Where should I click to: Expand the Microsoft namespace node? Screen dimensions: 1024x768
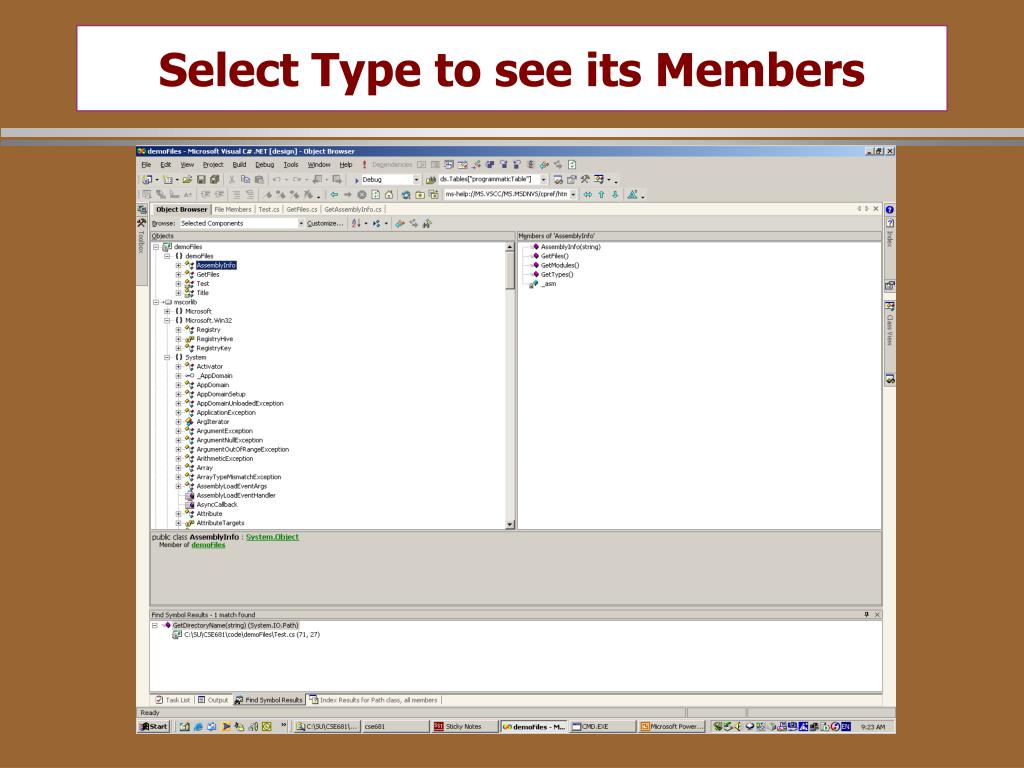pos(167,312)
